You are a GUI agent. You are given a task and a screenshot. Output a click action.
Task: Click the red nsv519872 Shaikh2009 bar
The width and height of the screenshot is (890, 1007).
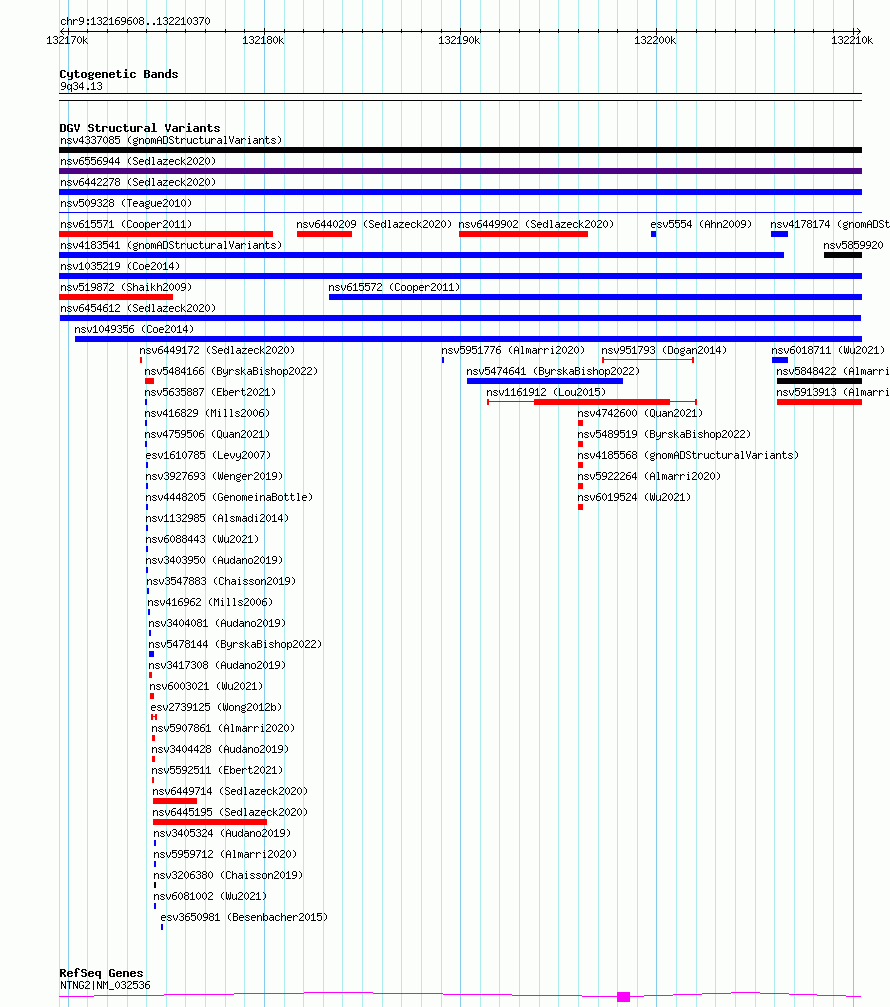click(116, 297)
